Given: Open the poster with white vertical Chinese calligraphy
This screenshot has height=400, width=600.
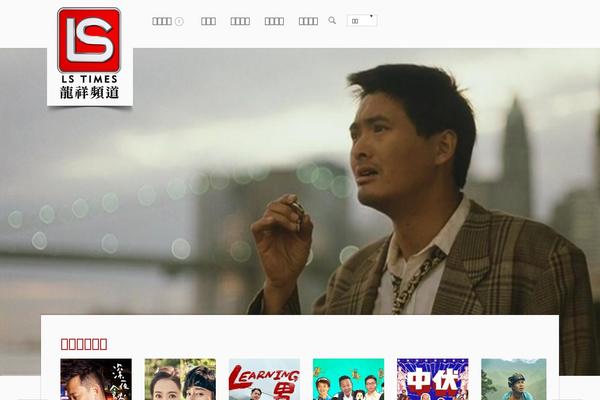Looking at the screenshot, I should [96, 379].
